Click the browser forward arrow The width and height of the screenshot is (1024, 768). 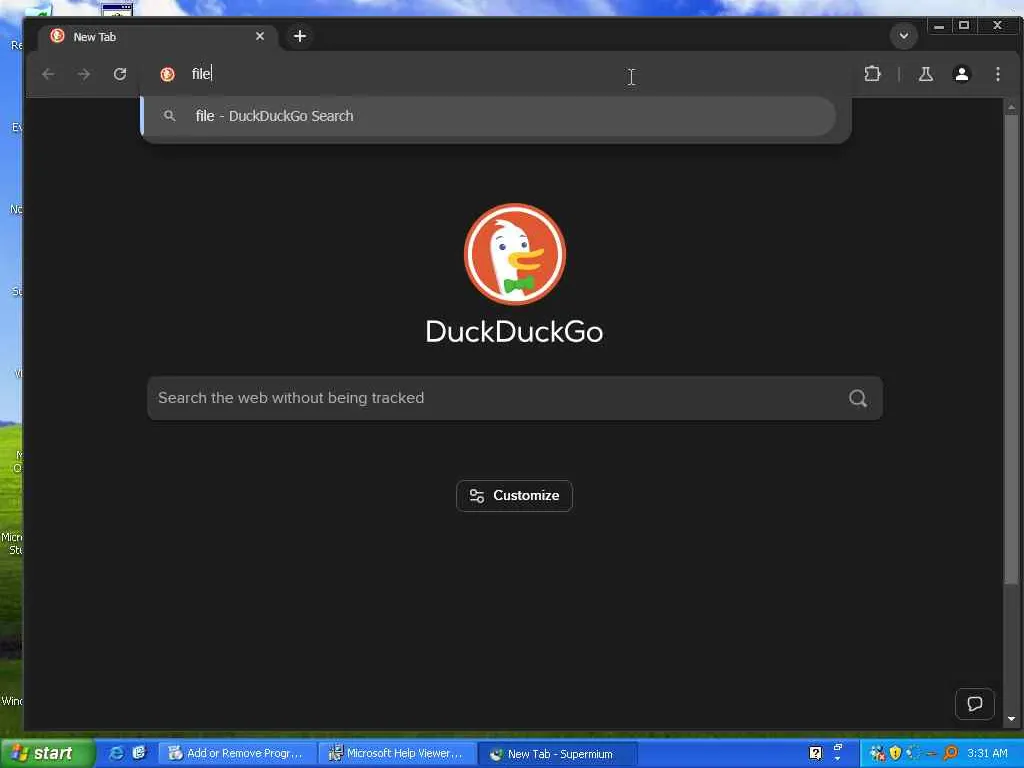click(x=84, y=74)
